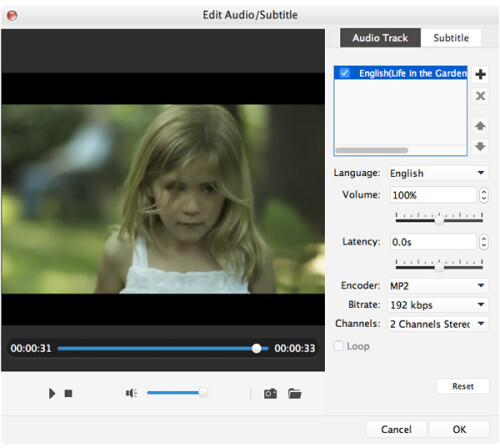Remove selected audio track with X icon

point(480,96)
